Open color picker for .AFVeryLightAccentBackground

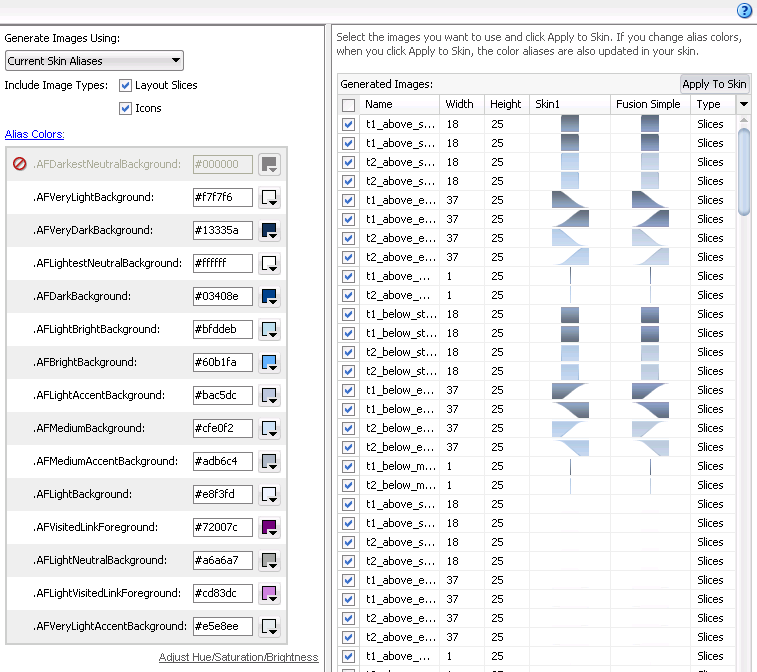click(269, 626)
